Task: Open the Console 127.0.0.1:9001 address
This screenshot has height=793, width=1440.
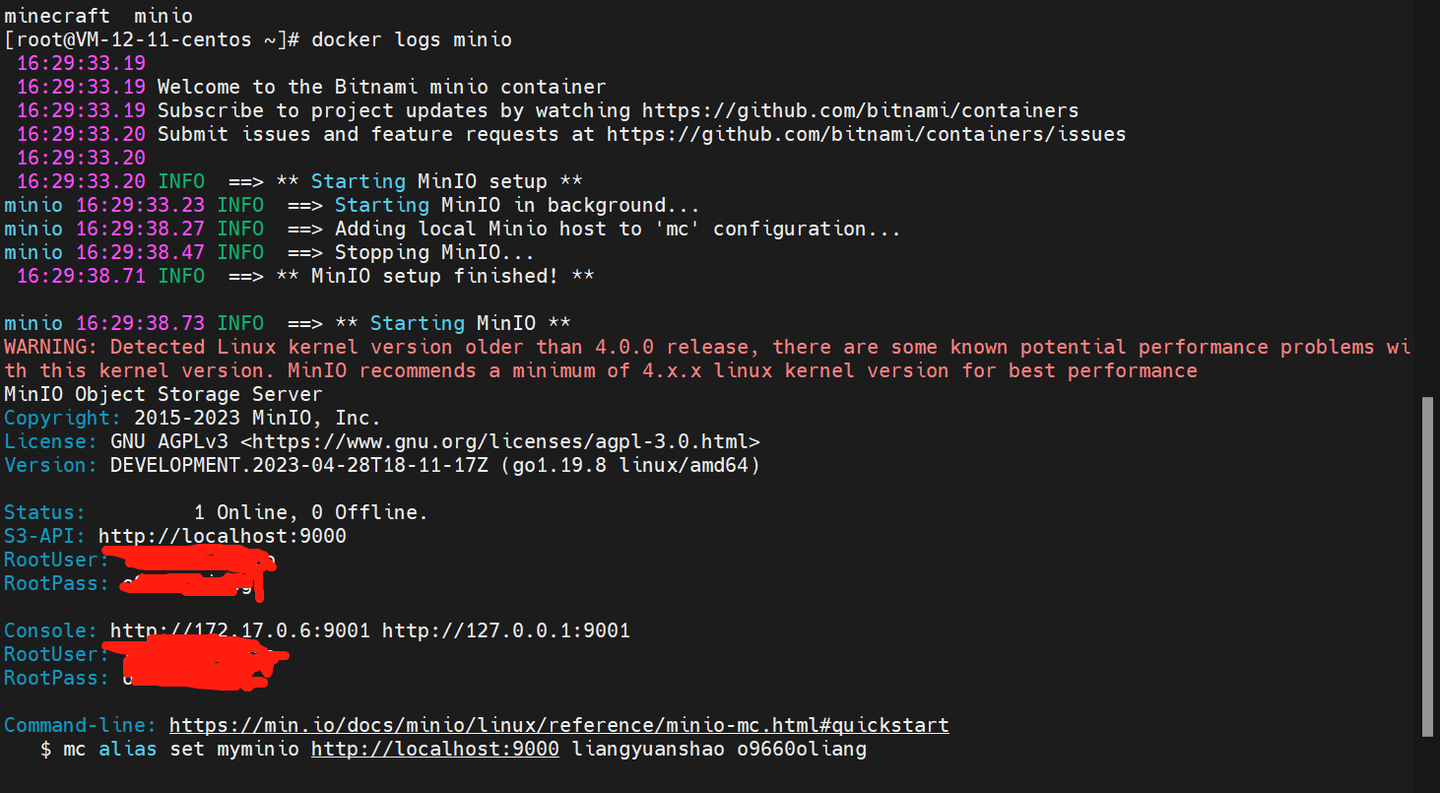Action: (x=506, y=631)
